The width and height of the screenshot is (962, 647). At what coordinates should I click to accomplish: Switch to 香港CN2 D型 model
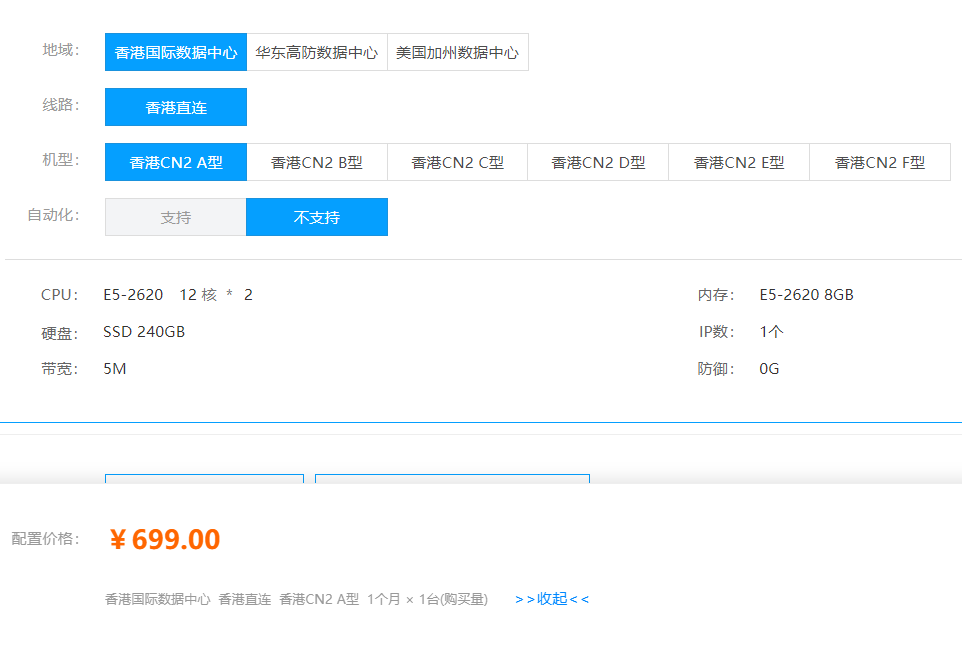(598, 162)
